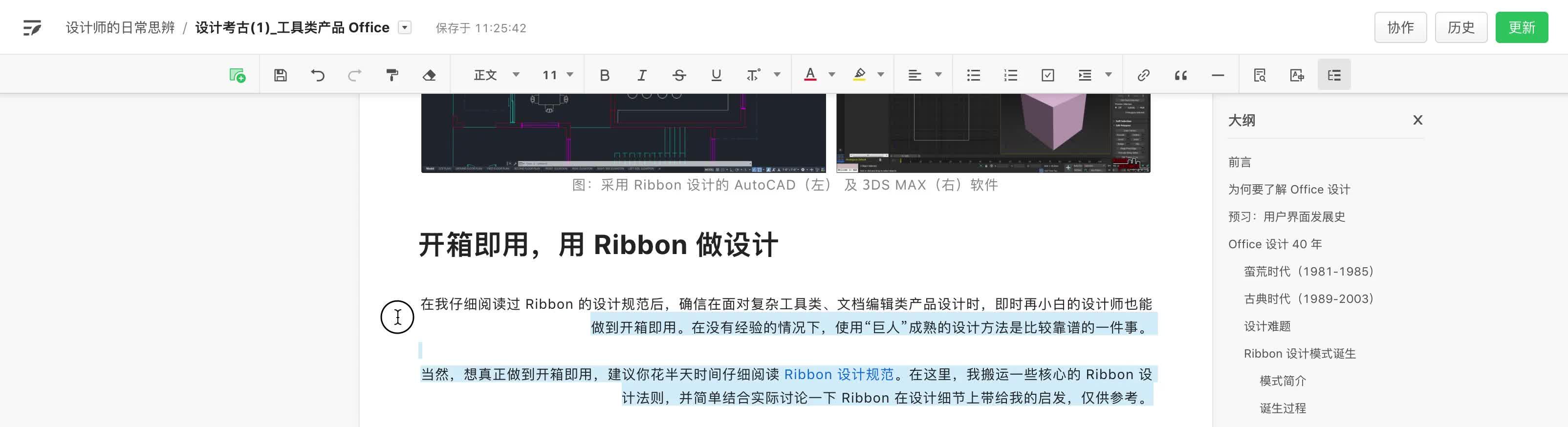Image resolution: width=1568 pixels, height=427 pixels.
Task: Apply the red font color
Action: tap(810, 75)
